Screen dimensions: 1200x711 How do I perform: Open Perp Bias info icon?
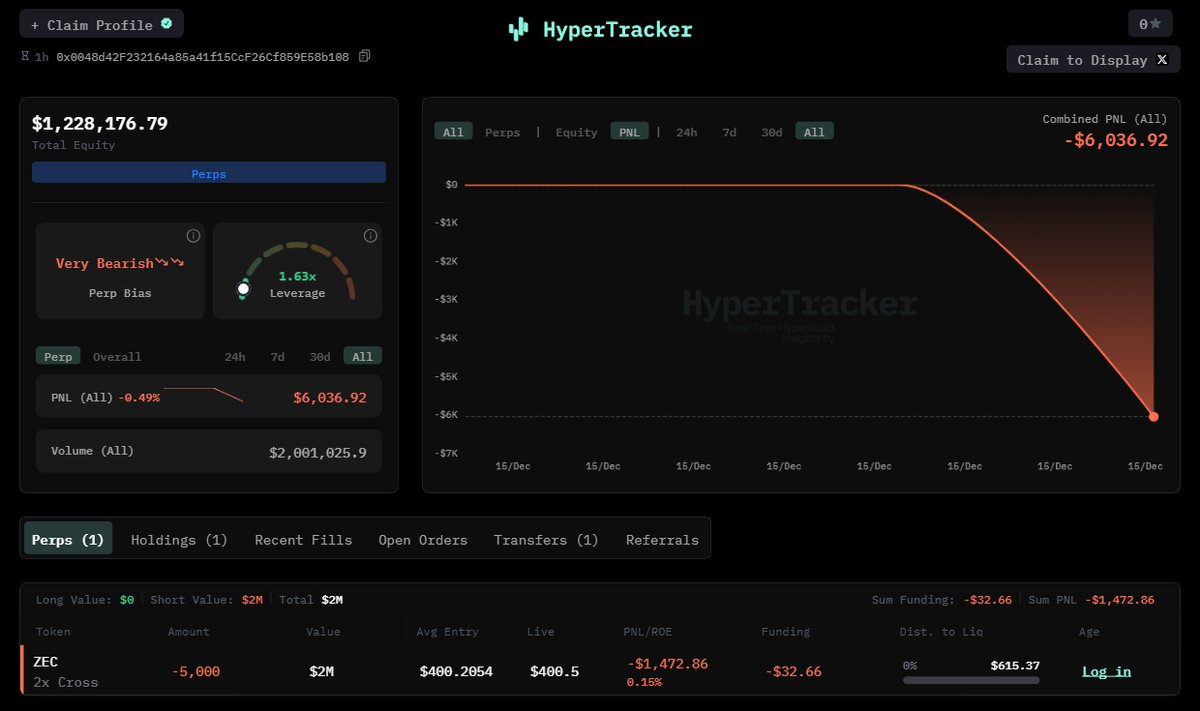tap(193, 236)
